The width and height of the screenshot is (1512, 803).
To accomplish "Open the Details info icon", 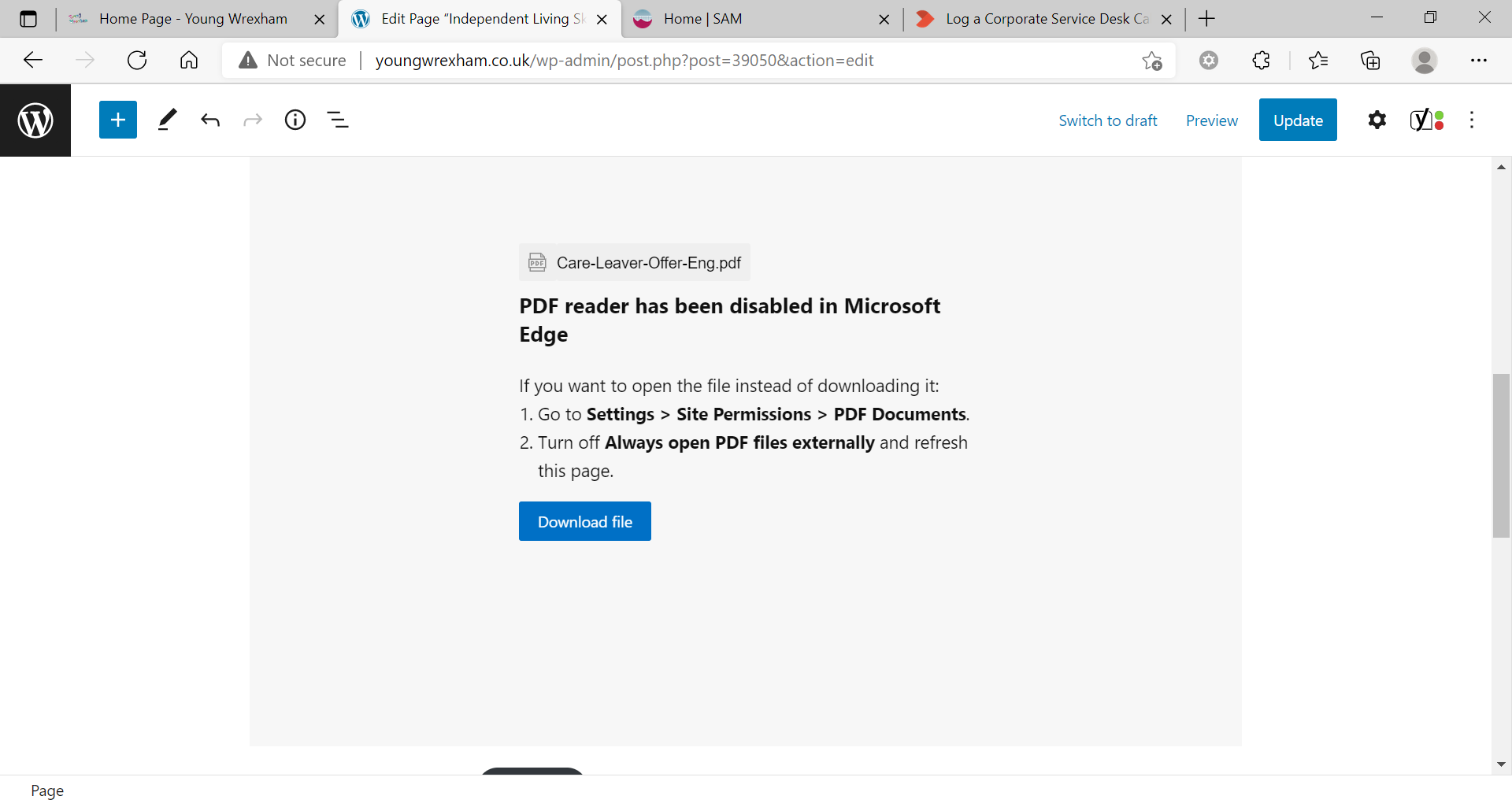I will tap(295, 120).
